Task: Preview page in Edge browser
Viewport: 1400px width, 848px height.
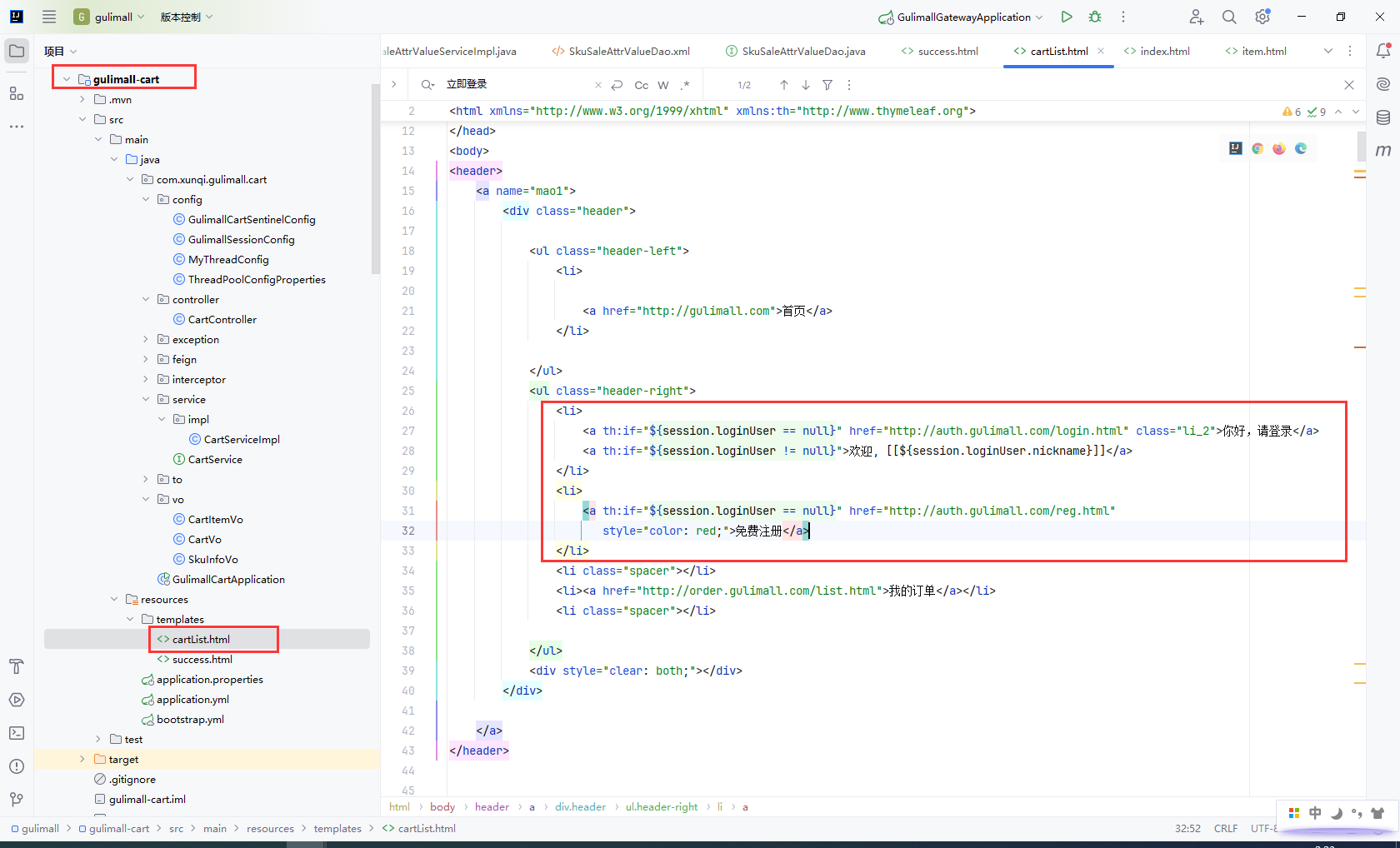Action: pyautogui.click(x=1301, y=148)
